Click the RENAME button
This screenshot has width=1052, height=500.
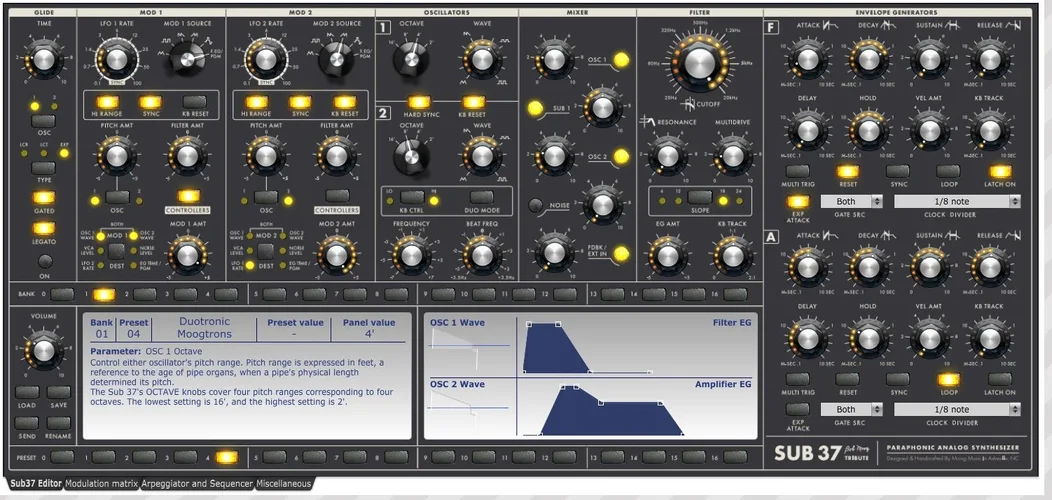[59, 422]
